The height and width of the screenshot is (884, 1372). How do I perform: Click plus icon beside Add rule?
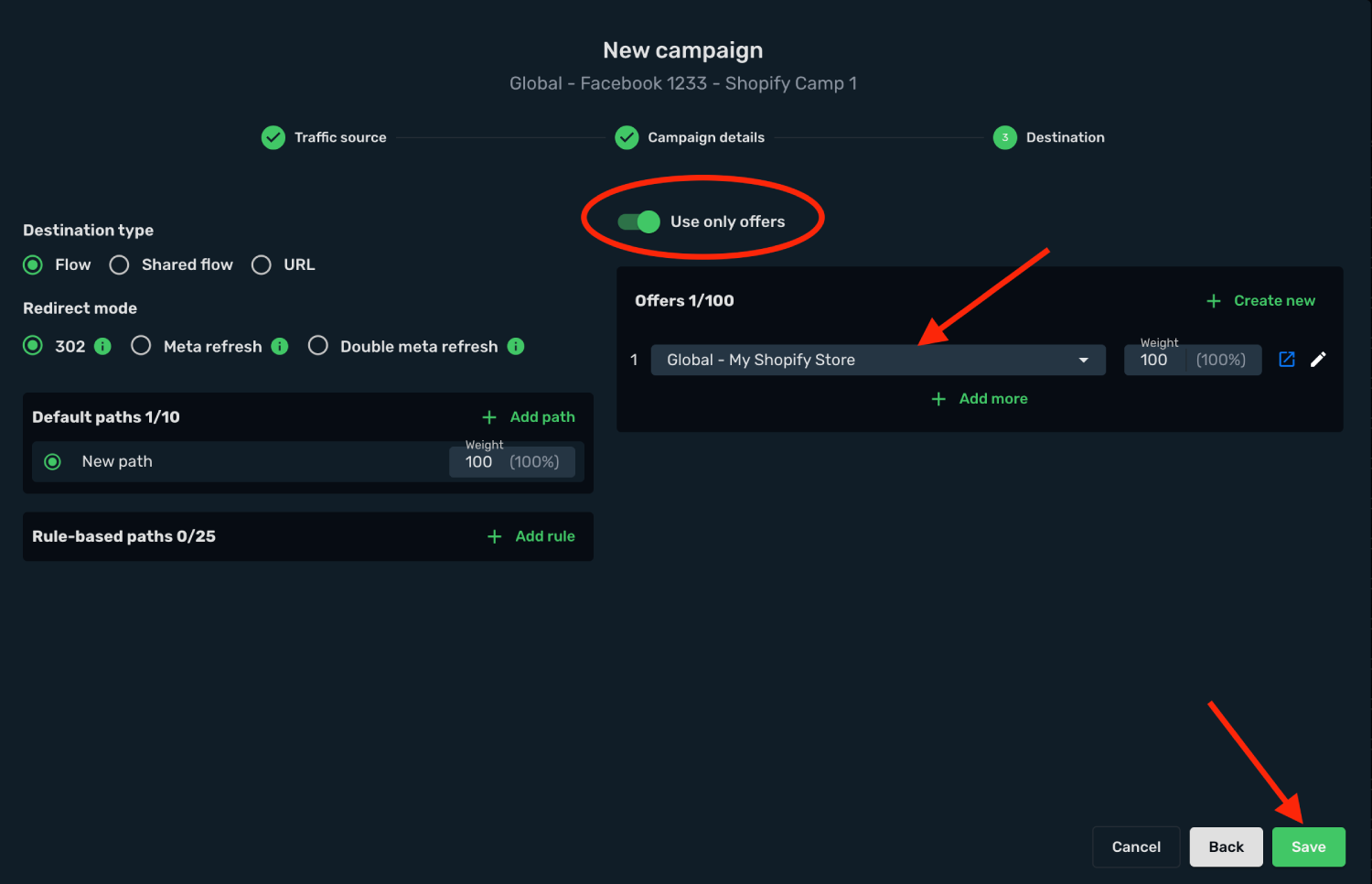pos(494,536)
